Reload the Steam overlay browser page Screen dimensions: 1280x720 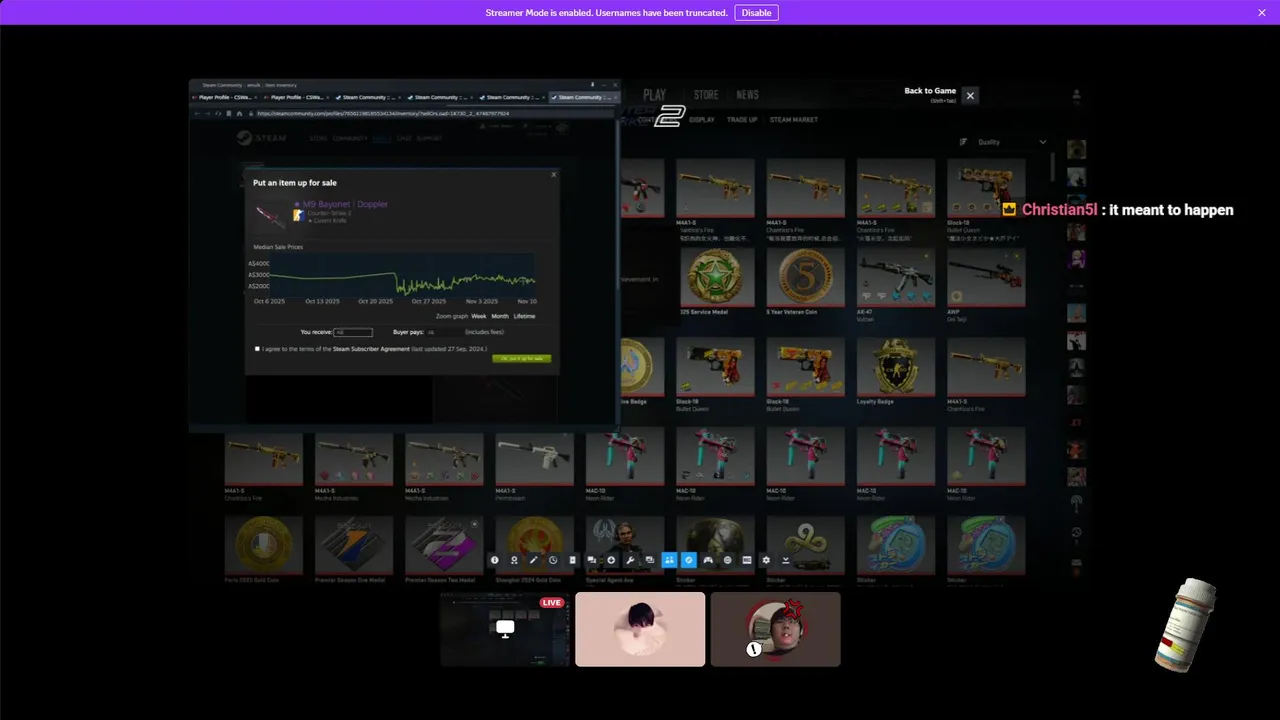point(218,114)
